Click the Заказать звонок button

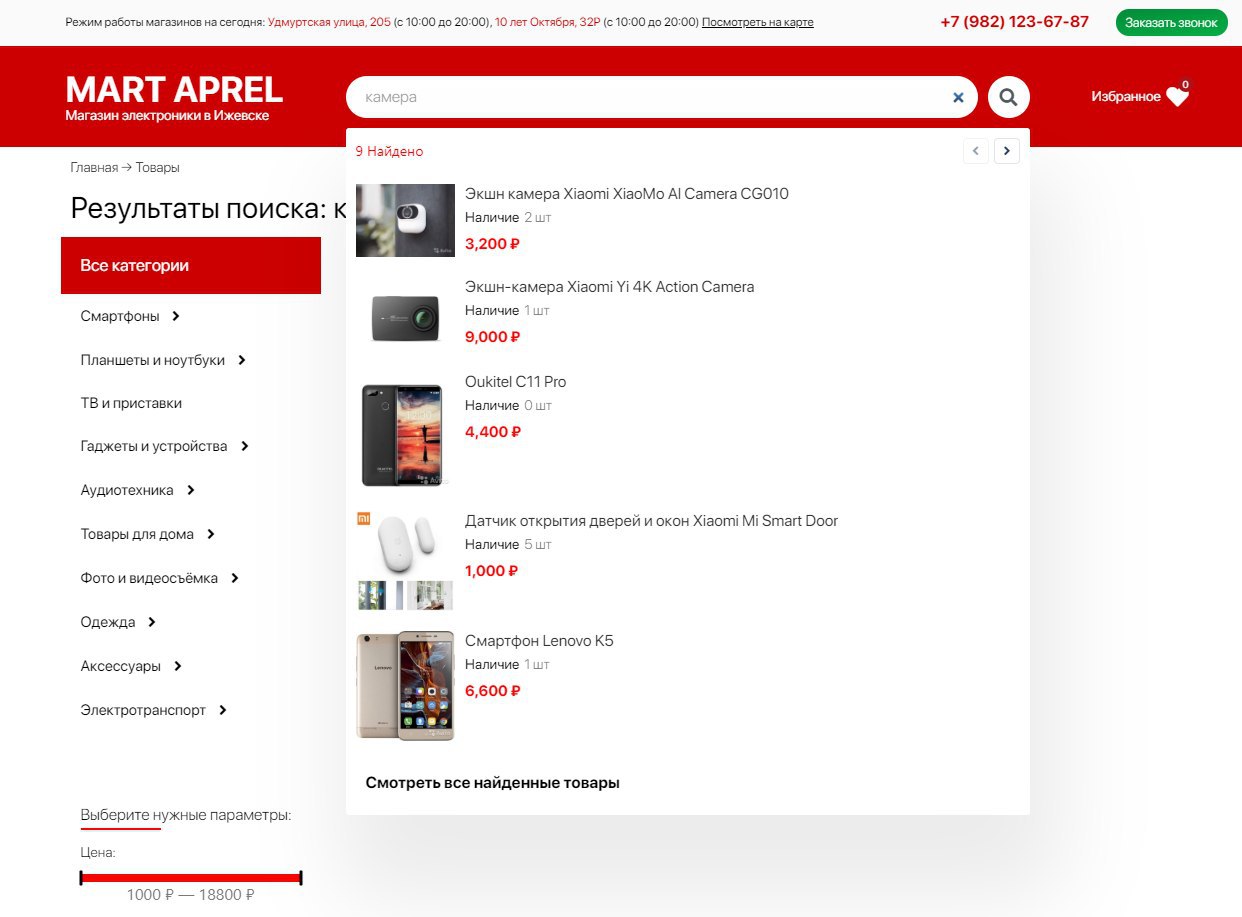click(1171, 22)
